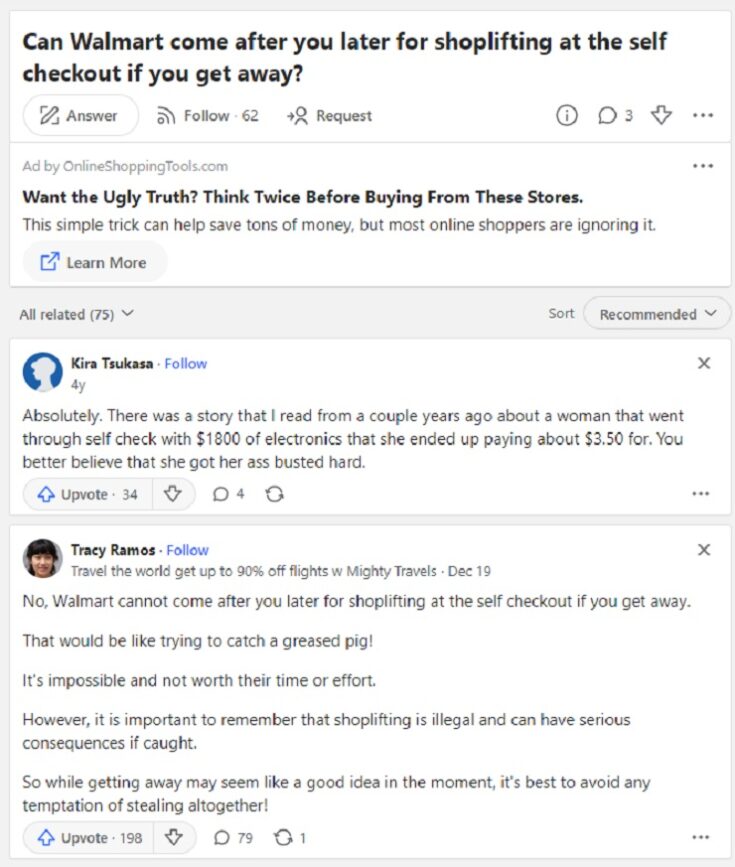
Task: Upvote Kira Tsukasa's answer
Action: [x=87, y=494]
